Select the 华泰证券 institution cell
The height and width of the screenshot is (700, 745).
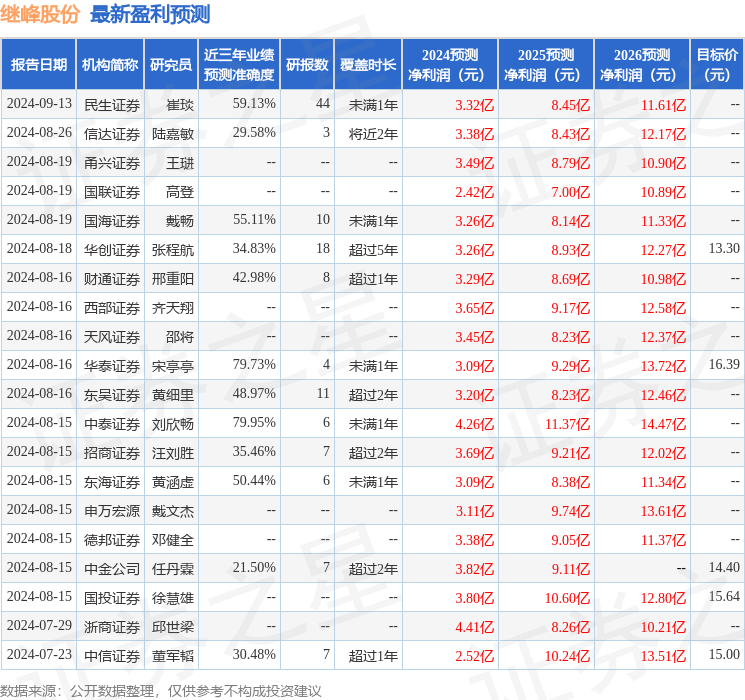112,365
